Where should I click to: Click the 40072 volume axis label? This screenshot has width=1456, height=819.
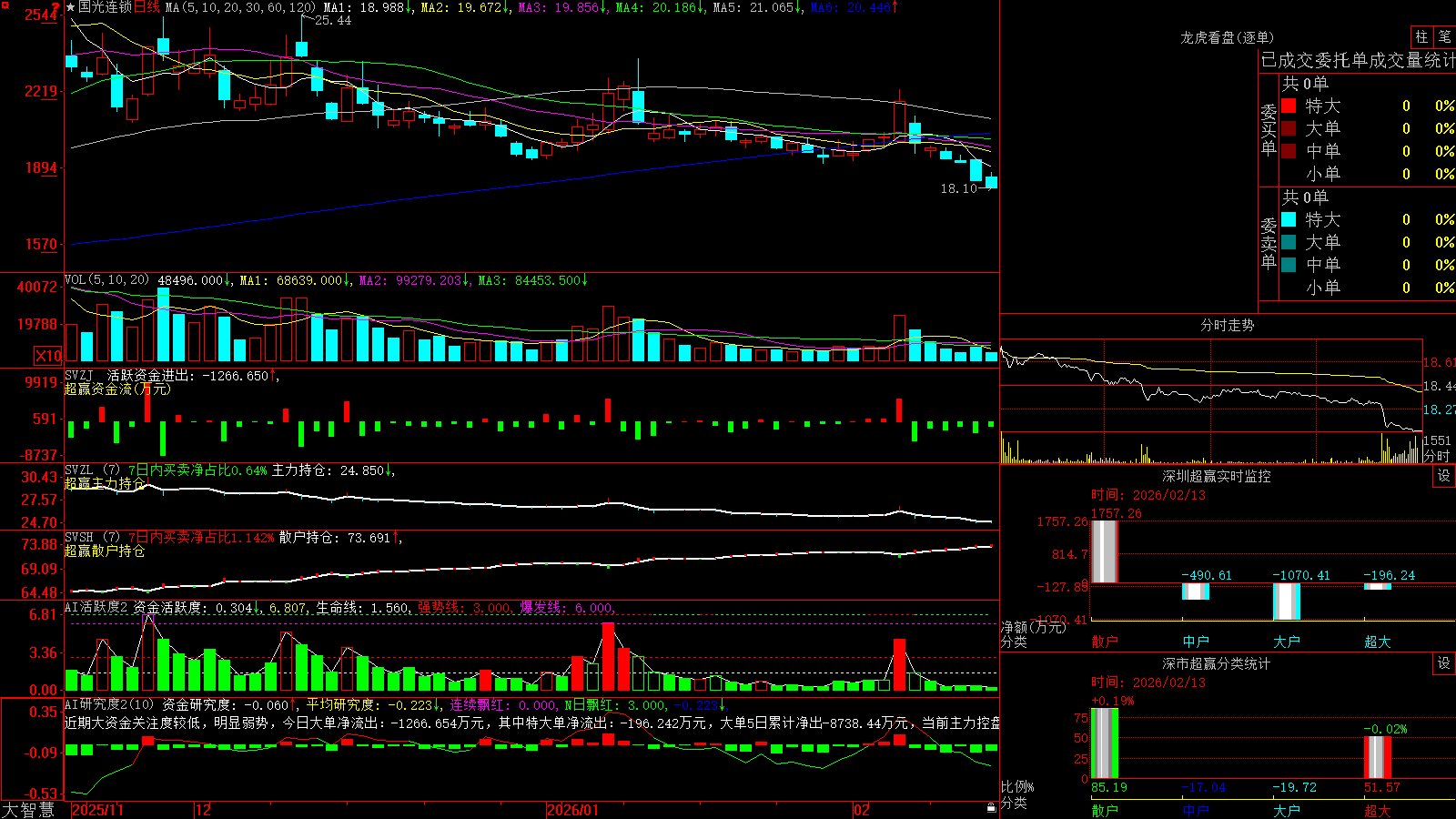pos(37,287)
